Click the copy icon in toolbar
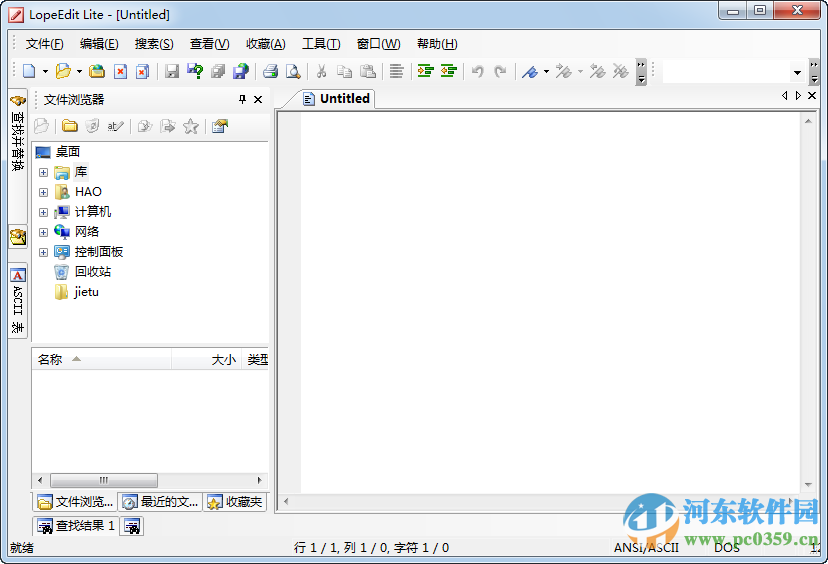 click(344, 71)
